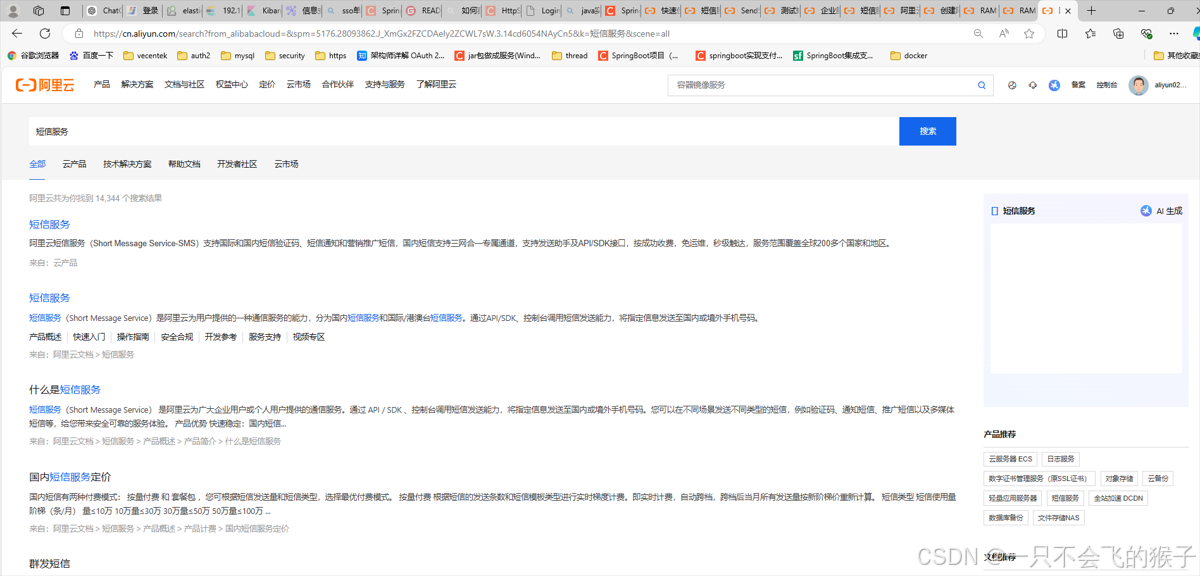Screen dimensions: 1200x576
Task: Select the 开发者社区 search filter tab
Action: coord(237,164)
